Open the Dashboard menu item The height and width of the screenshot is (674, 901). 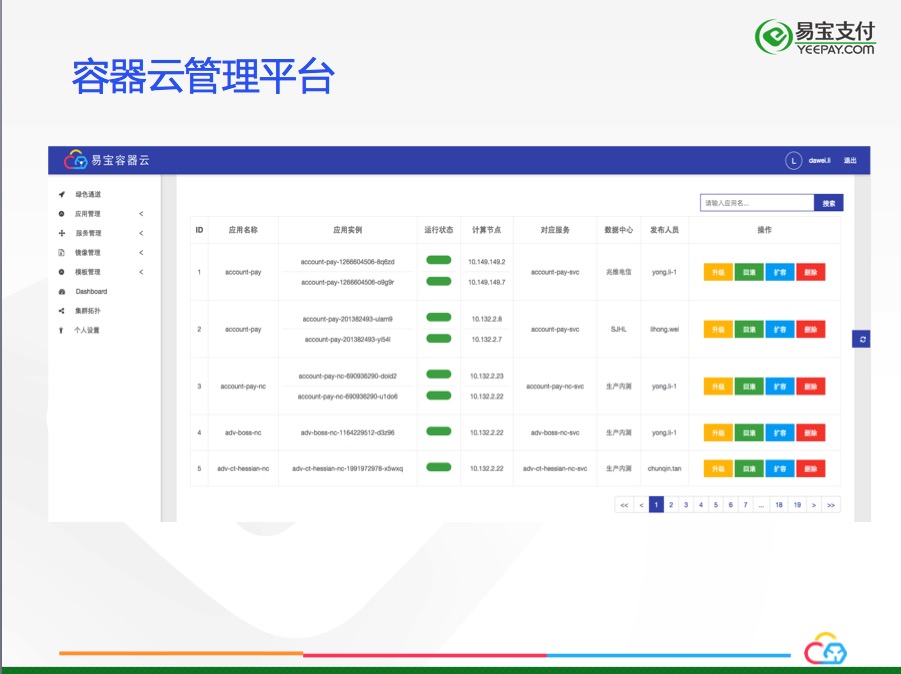(91, 292)
